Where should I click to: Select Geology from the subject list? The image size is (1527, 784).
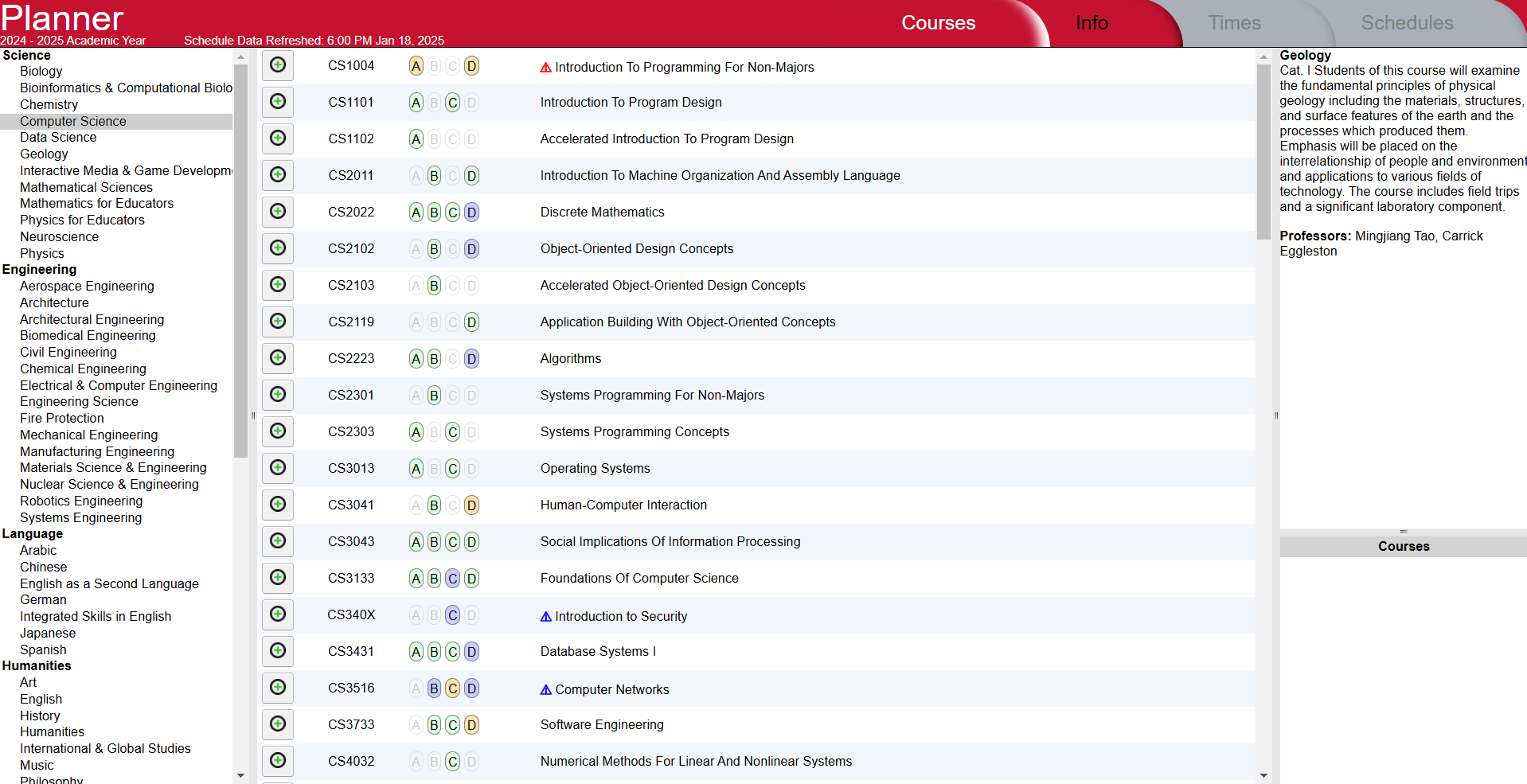pyautogui.click(x=44, y=154)
